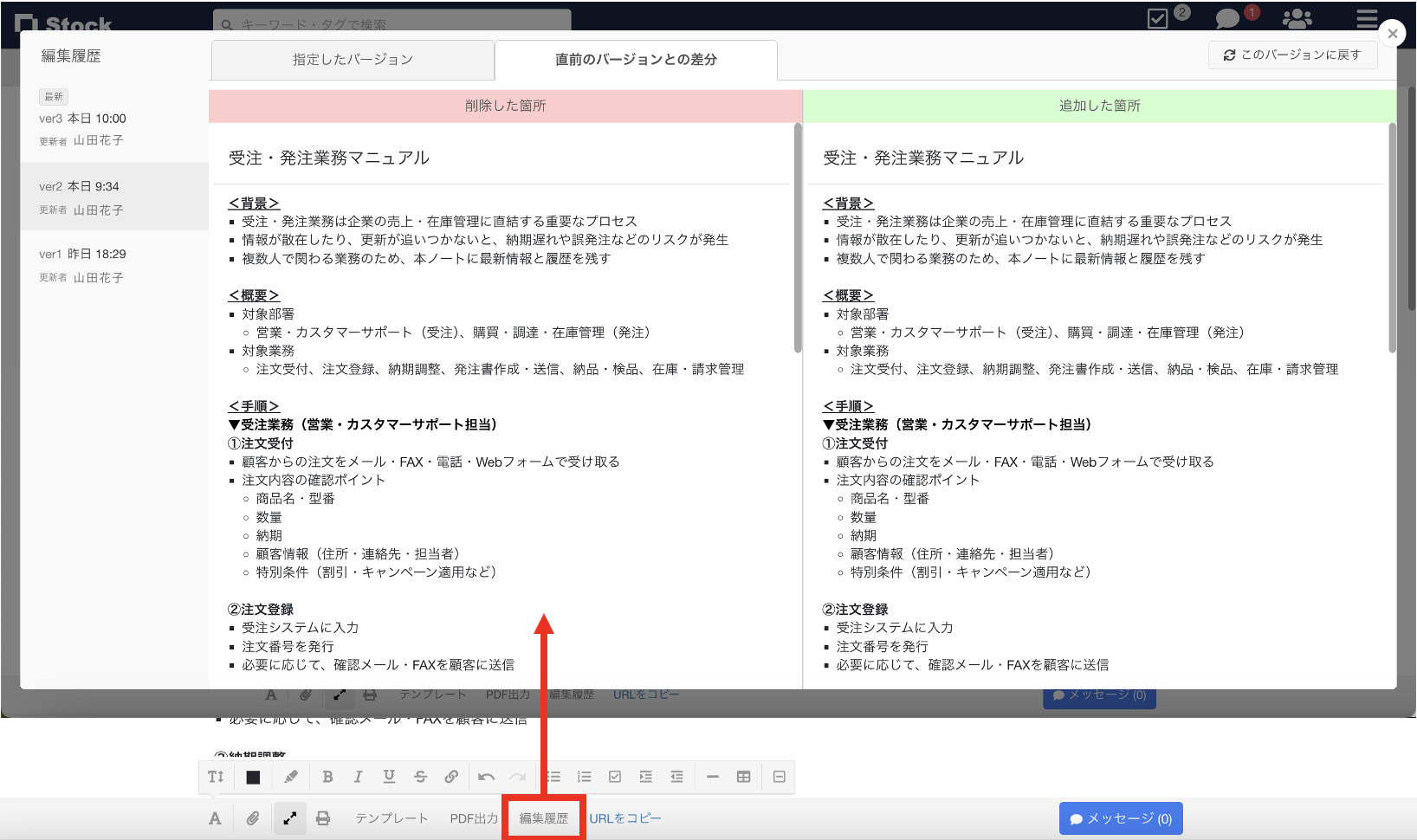Copy the note URL via URLをコピー
Screen dimensions: 1417x840
(625, 817)
